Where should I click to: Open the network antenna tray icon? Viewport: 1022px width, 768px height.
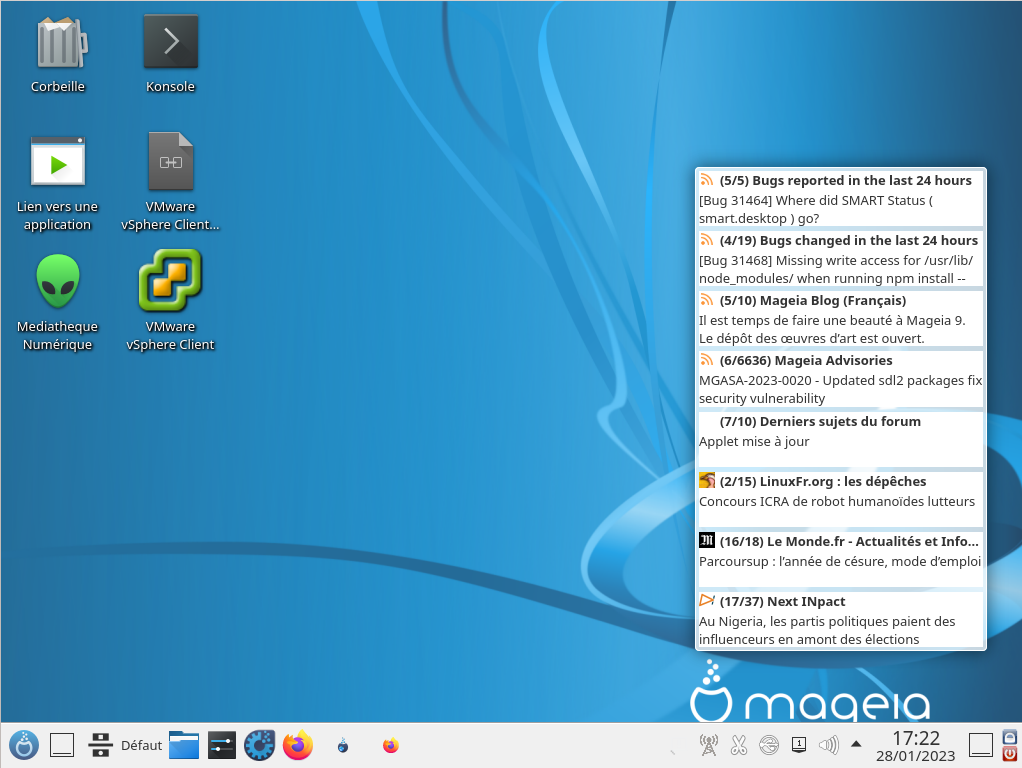click(708, 745)
